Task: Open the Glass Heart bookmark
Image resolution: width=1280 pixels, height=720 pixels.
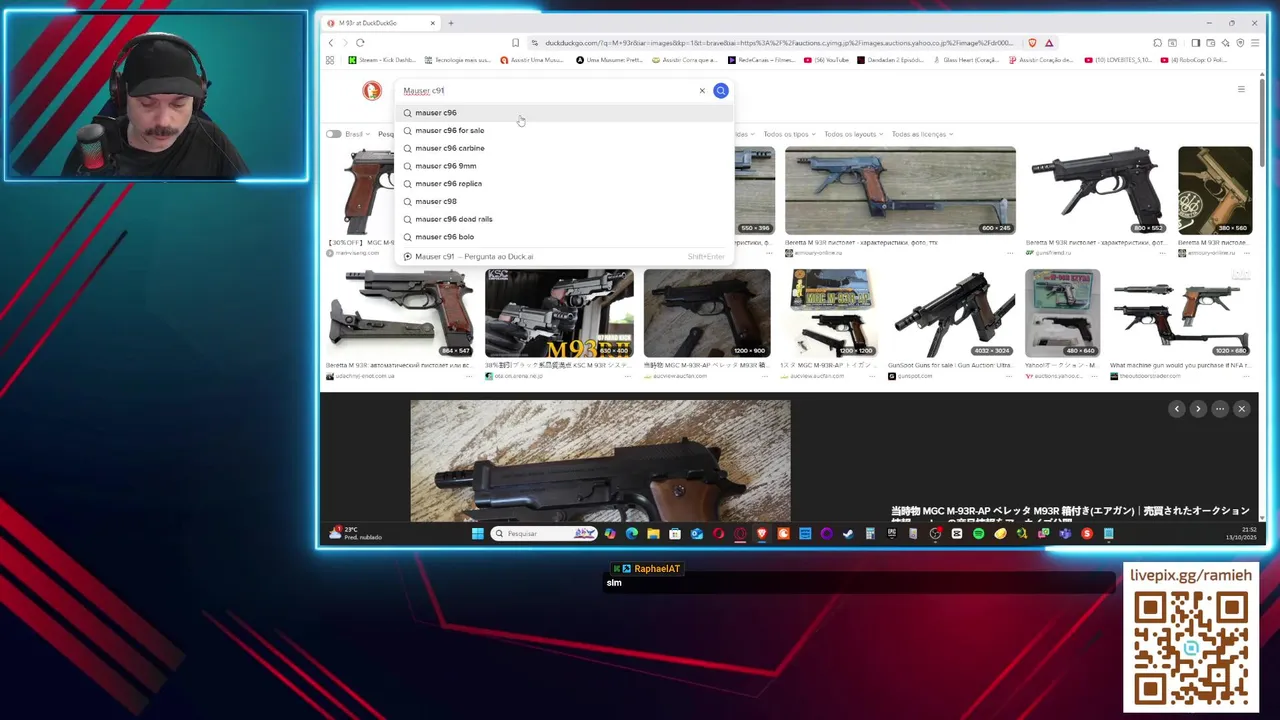Action: tap(967, 60)
